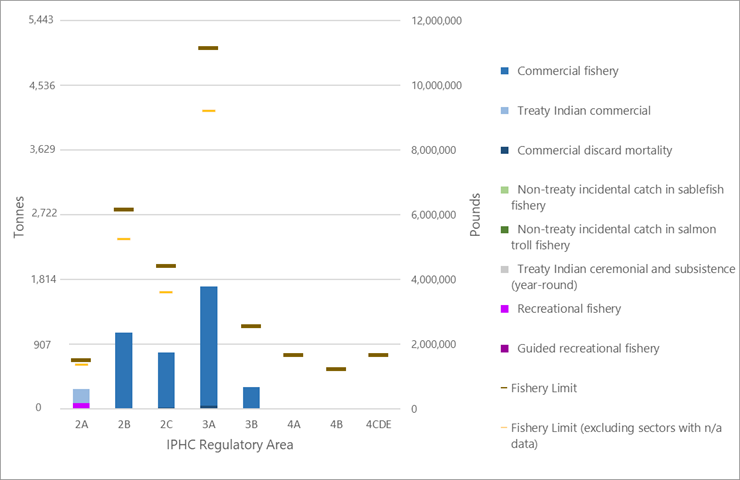Screen dimensions: 740x480
Task: Click the light blue segment of bar 2A
Action: (81, 395)
